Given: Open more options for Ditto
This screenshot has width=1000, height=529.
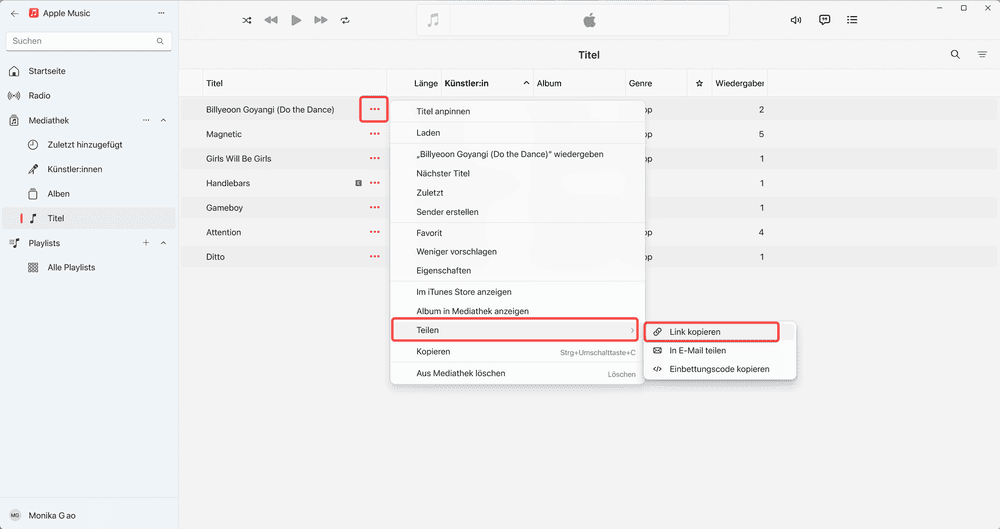Looking at the screenshot, I should click(x=374, y=257).
